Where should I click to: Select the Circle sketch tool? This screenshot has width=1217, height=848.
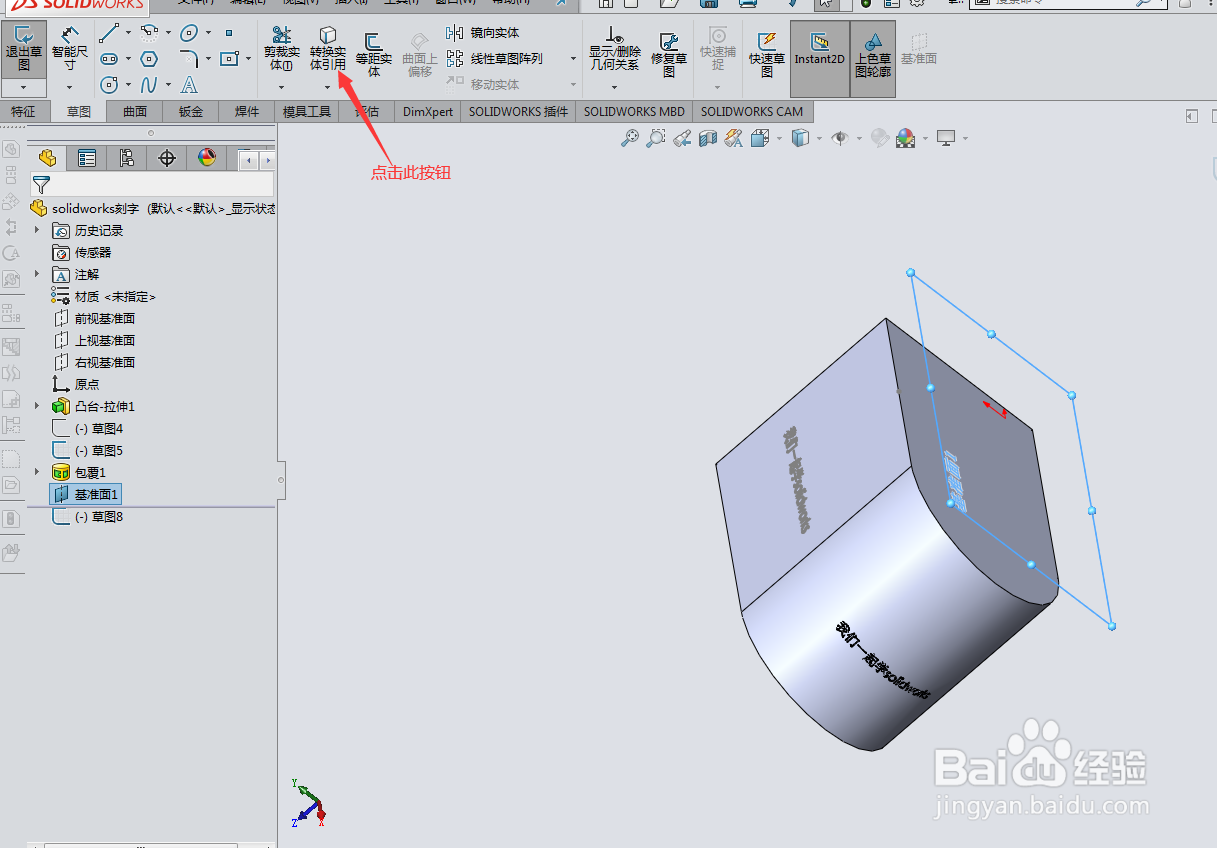pyautogui.click(x=108, y=85)
